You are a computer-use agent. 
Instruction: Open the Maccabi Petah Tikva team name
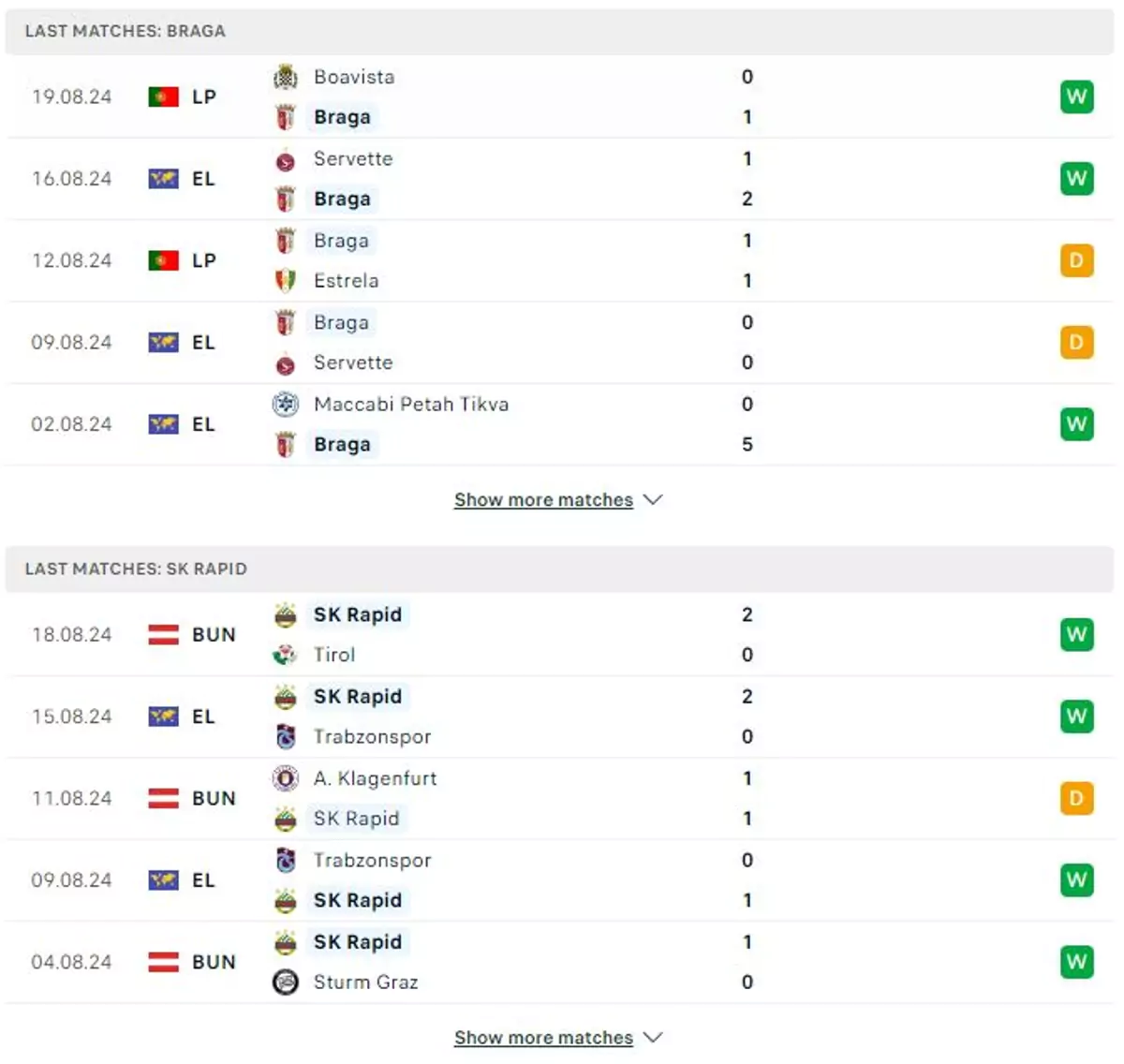click(411, 405)
